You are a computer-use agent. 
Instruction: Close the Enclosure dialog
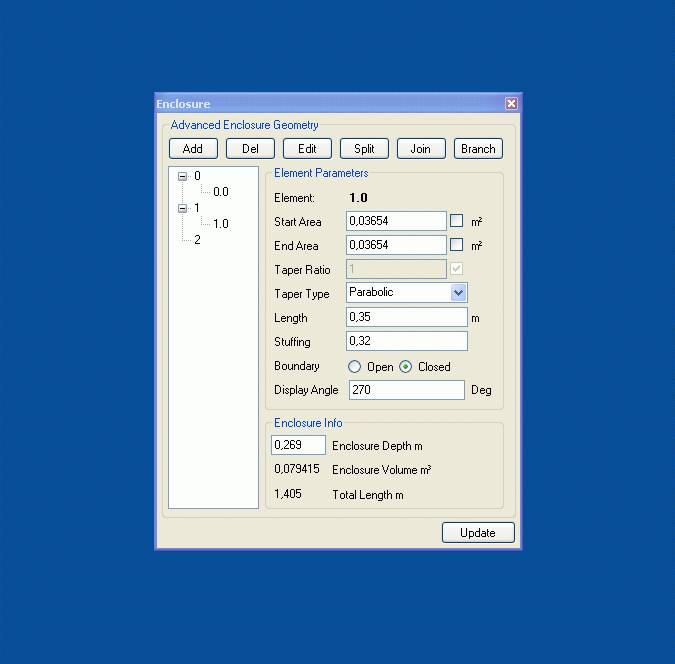511,103
